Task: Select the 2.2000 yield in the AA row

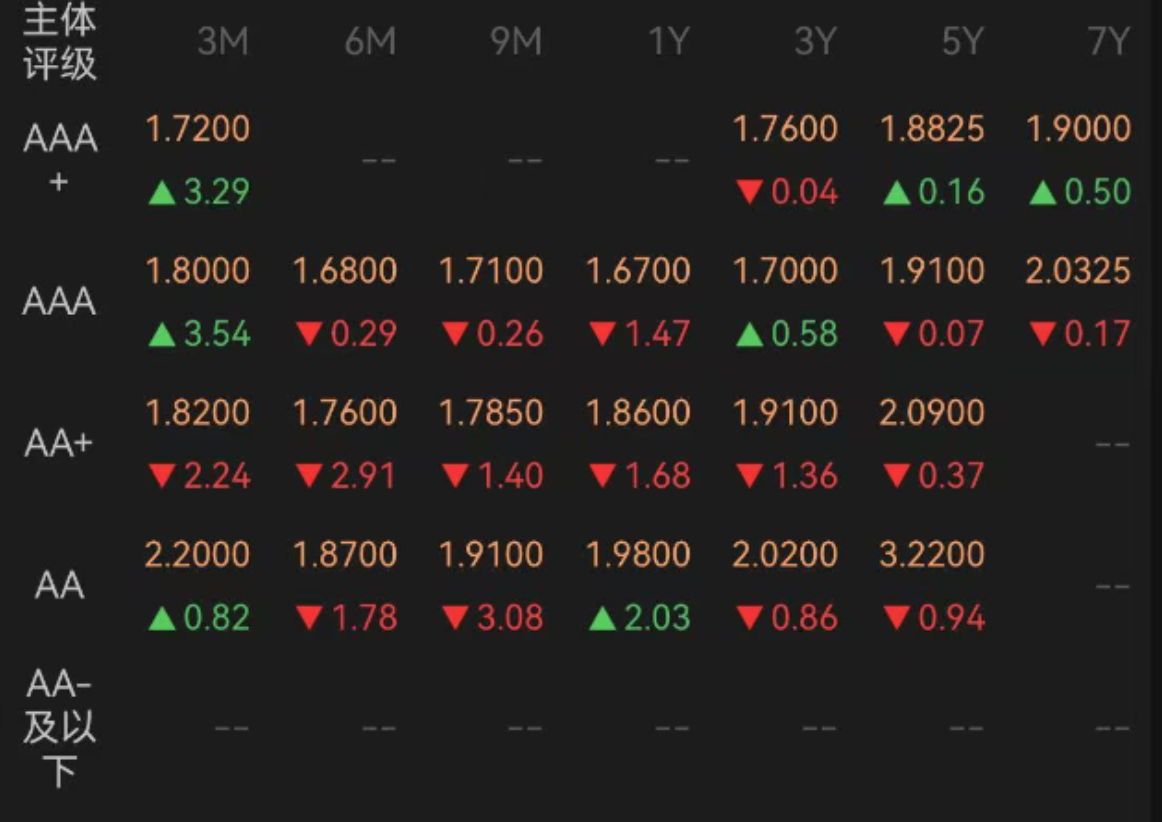Action: (197, 554)
